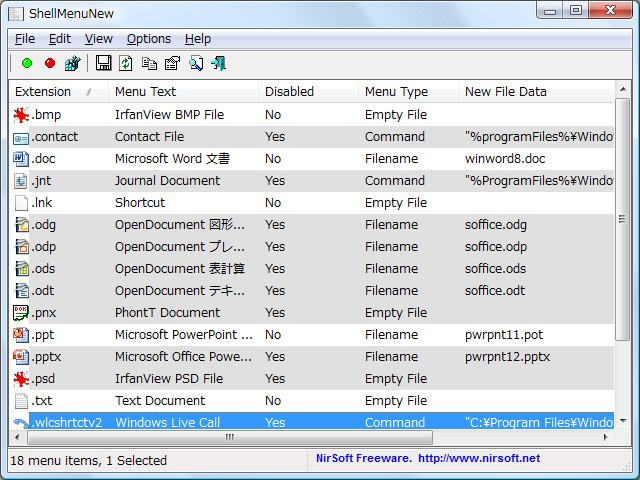Screen dimensions: 640x480
Task: Click the 'pwrpnt12.pptx' cell
Action: point(508,357)
